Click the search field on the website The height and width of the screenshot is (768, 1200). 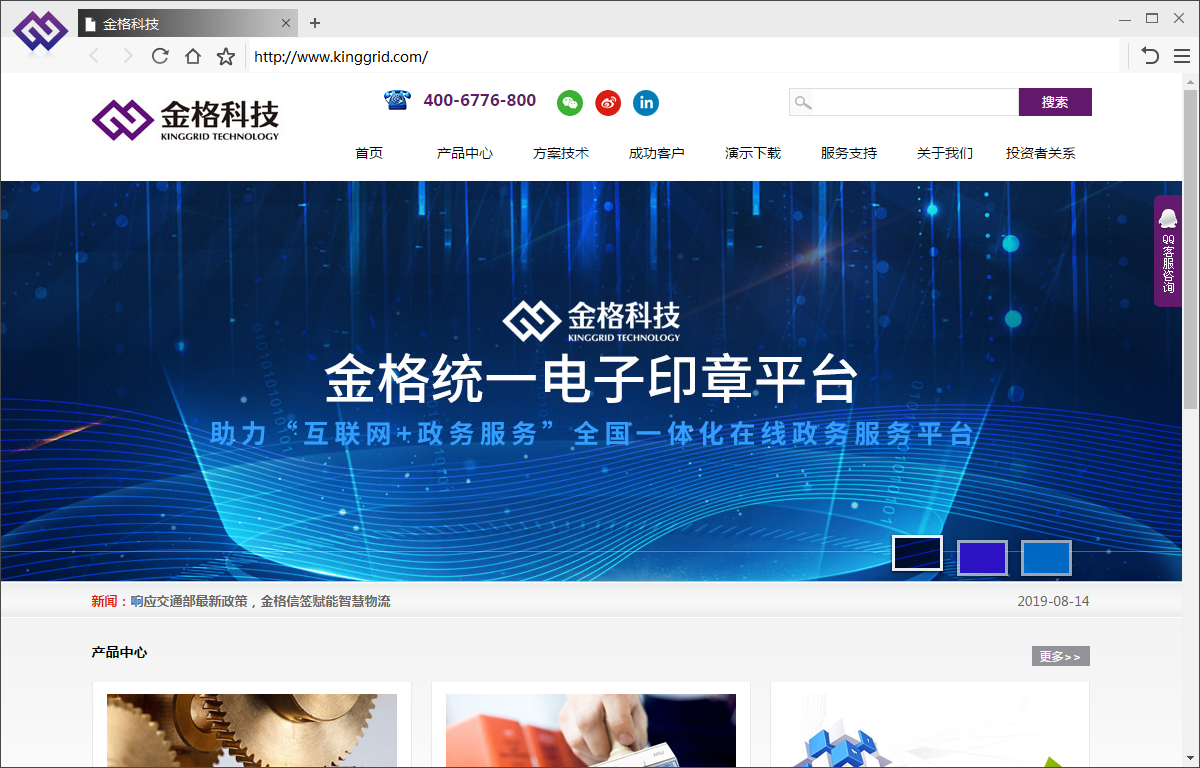tap(904, 102)
